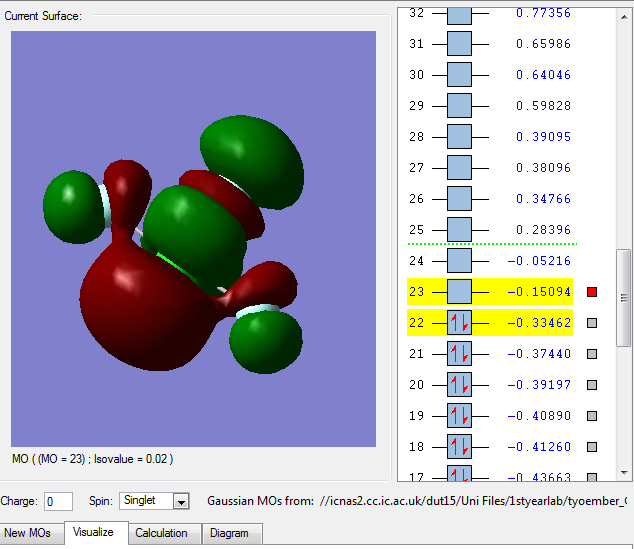Select the orbital box for MO 28
The image size is (634, 549).
[459, 137]
